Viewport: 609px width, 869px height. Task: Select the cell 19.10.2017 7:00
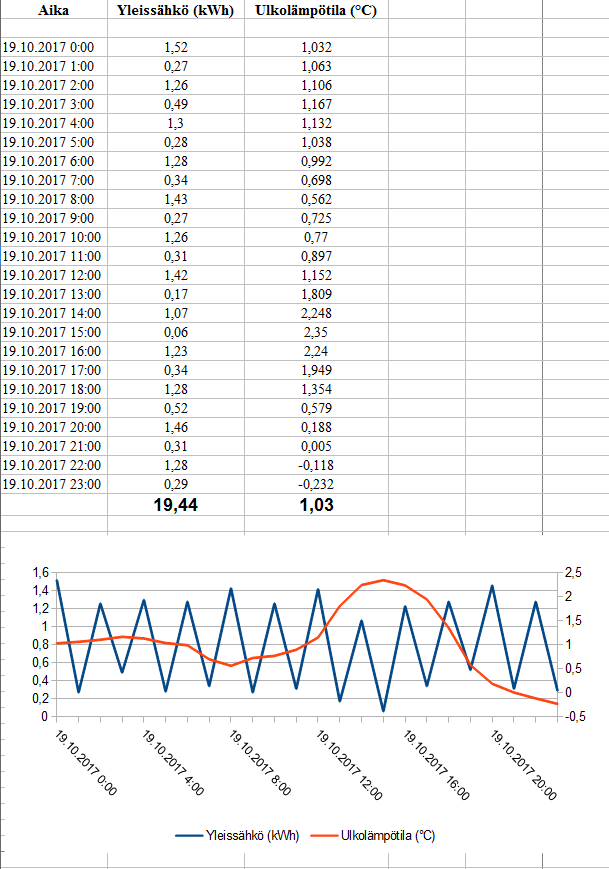pyautogui.click(x=54, y=180)
